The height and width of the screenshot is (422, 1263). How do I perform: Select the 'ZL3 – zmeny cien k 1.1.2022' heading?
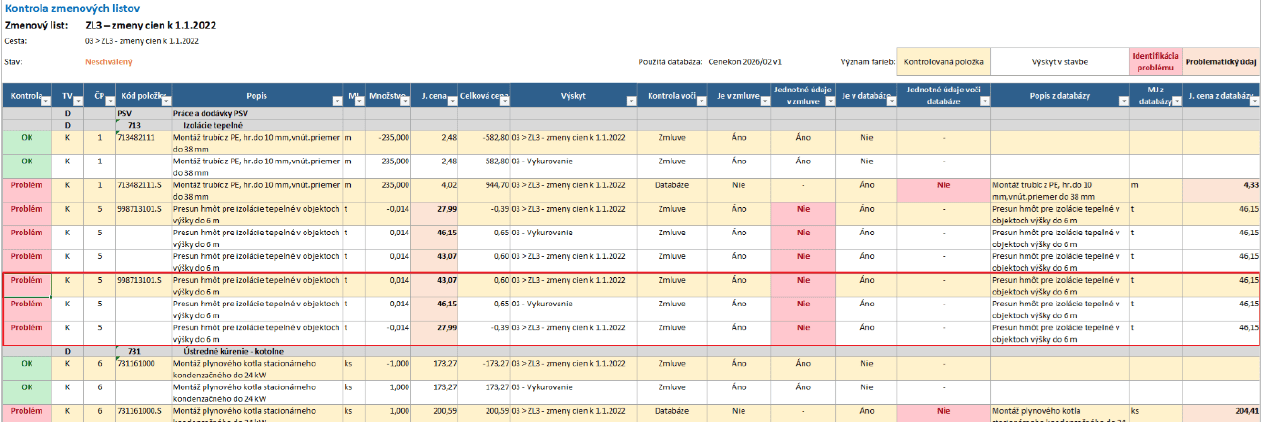[x=151, y=24]
